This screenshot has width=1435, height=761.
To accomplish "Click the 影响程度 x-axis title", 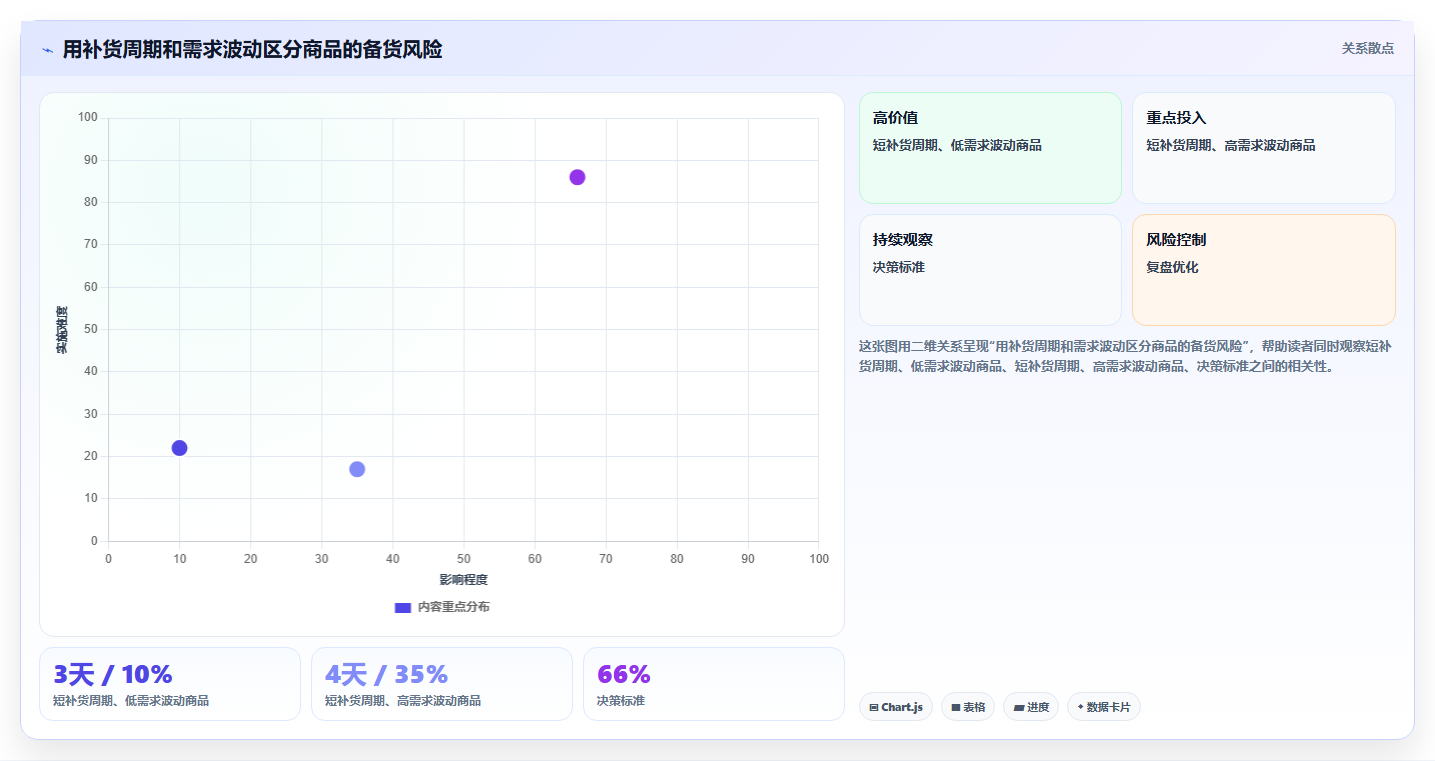I will [x=463, y=580].
